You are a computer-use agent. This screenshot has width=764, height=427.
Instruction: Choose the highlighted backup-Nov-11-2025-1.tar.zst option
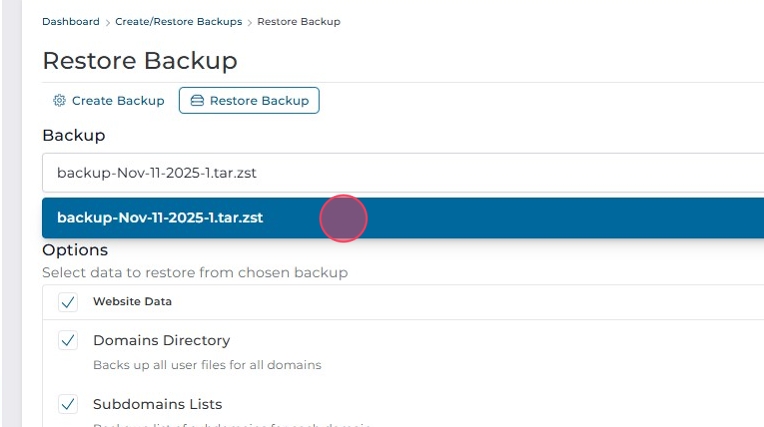click(160, 217)
